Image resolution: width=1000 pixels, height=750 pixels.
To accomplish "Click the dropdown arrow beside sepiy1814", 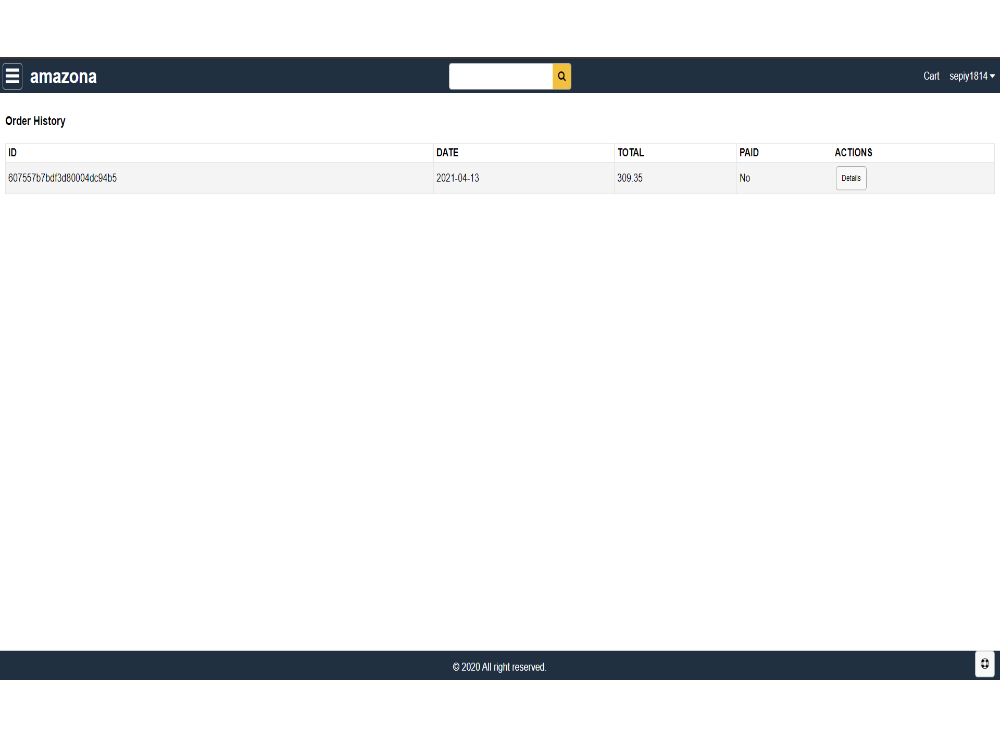I will 992,75.
